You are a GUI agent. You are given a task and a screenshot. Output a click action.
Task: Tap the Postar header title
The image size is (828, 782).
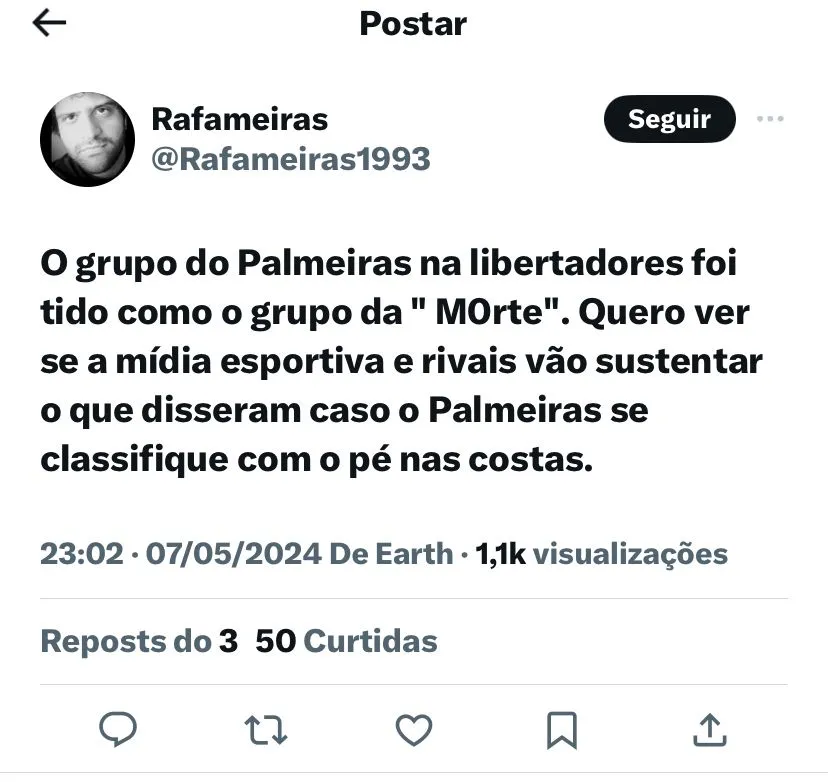click(413, 24)
